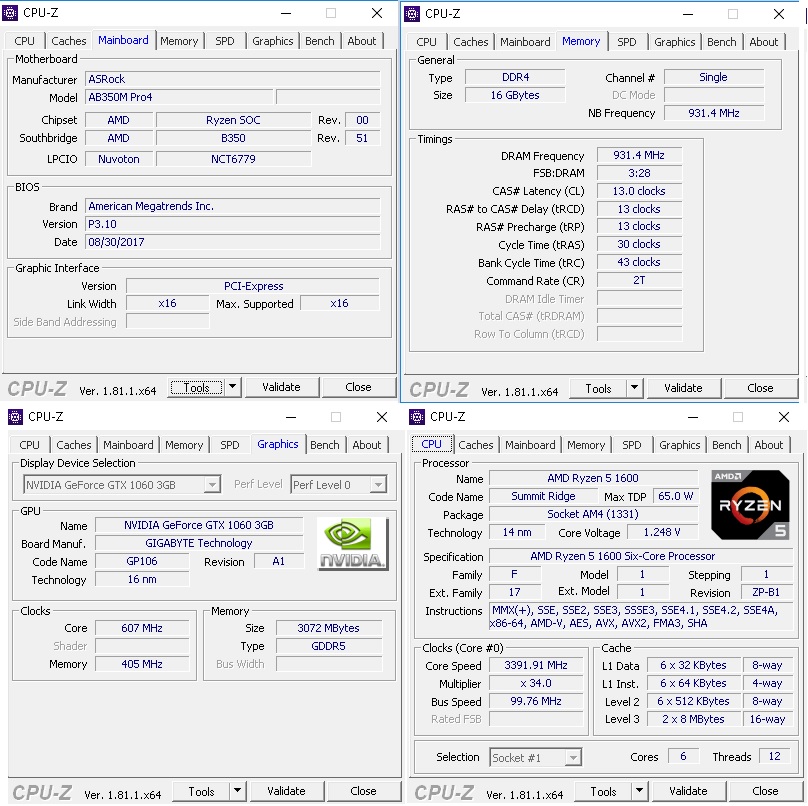Click the Channel # Single value
This screenshot has height=806, width=808.
pos(714,77)
